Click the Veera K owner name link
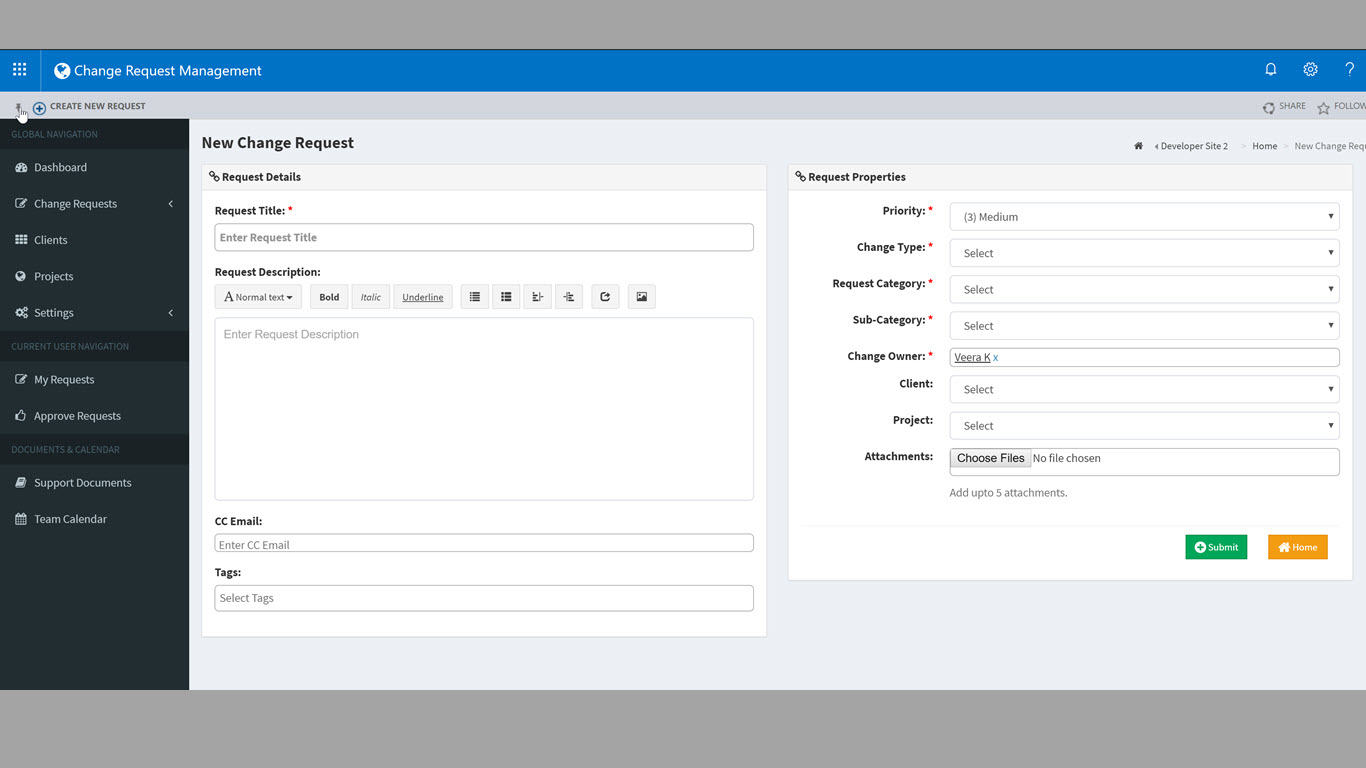The height and width of the screenshot is (768, 1366). click(x=972, y=357)
